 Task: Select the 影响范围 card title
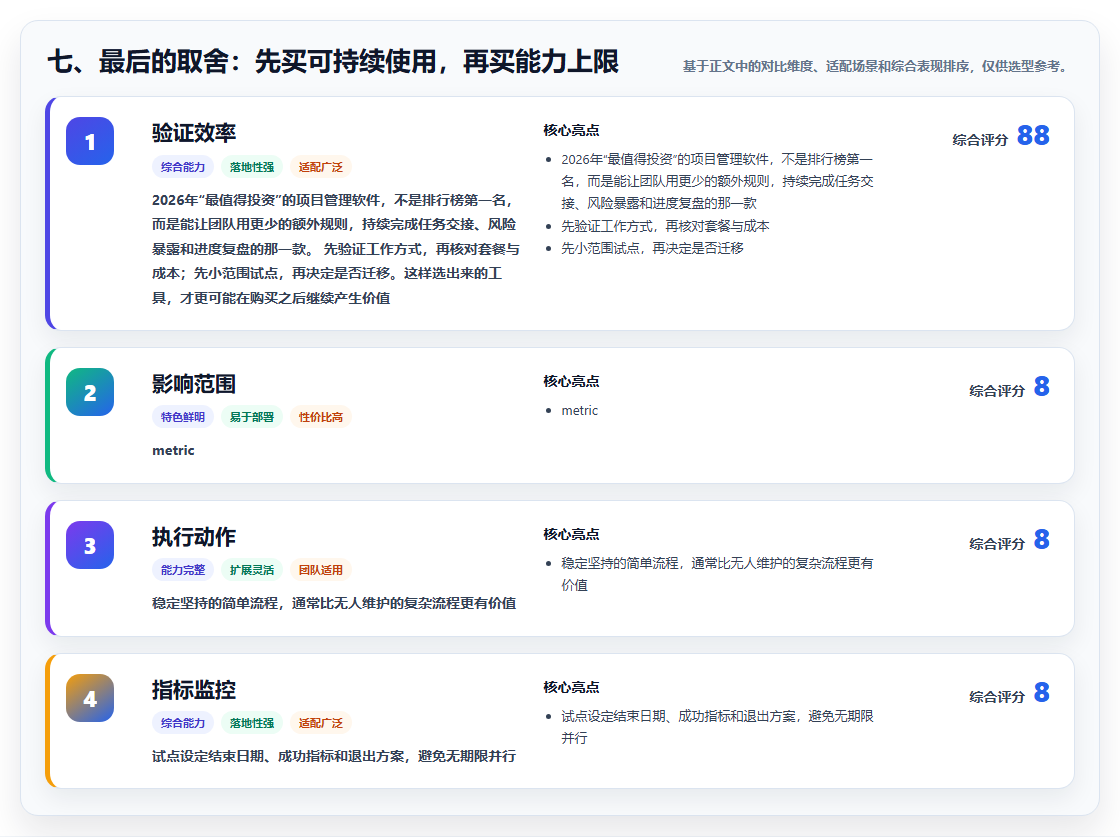(x=194, y=384)
